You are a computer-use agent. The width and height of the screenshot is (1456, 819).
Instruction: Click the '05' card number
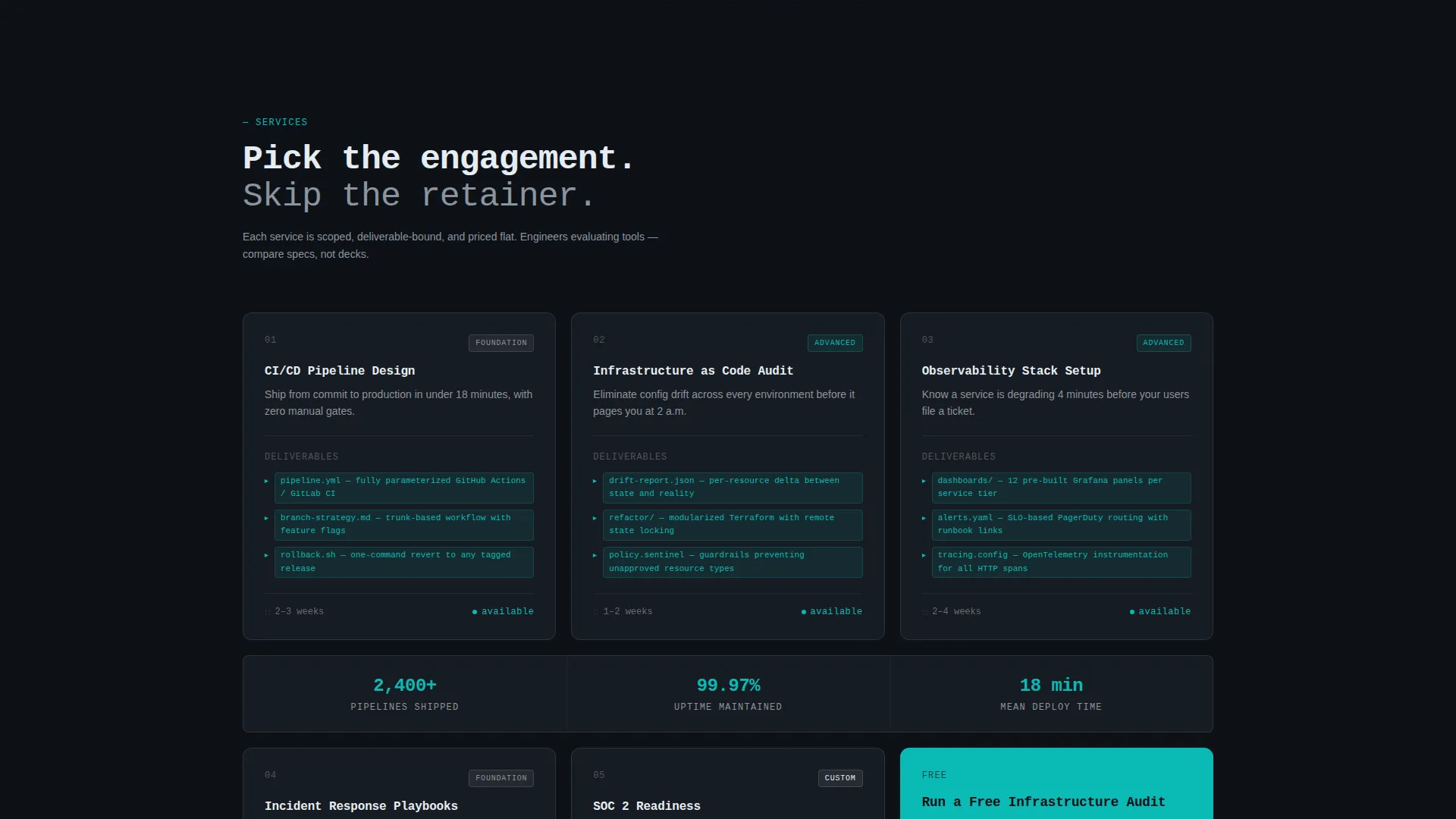point(599,775)
